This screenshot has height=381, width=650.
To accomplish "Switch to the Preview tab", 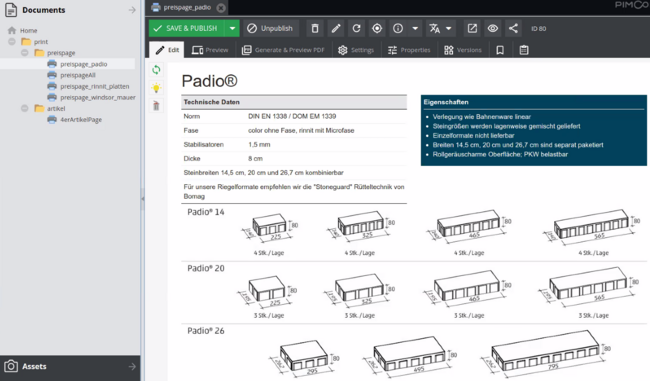I will tap(210, 50).
